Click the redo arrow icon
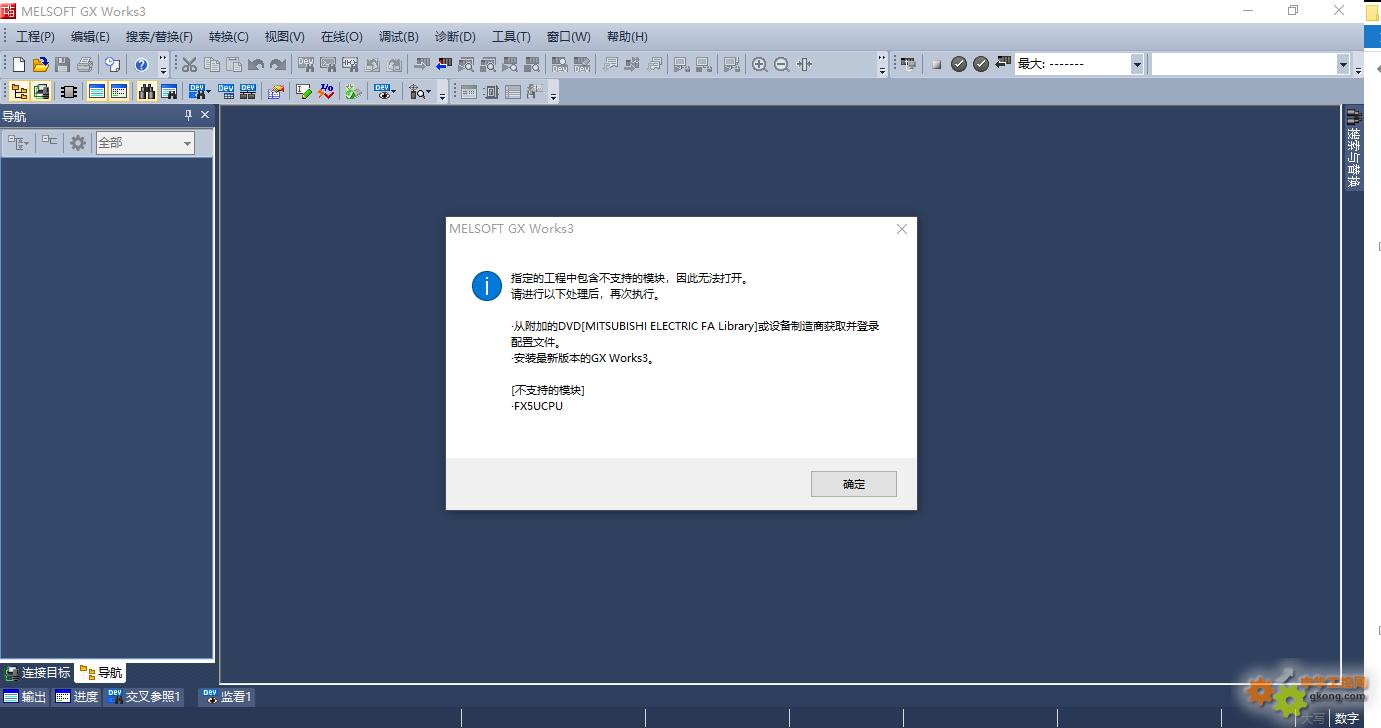 coord(278,64)
